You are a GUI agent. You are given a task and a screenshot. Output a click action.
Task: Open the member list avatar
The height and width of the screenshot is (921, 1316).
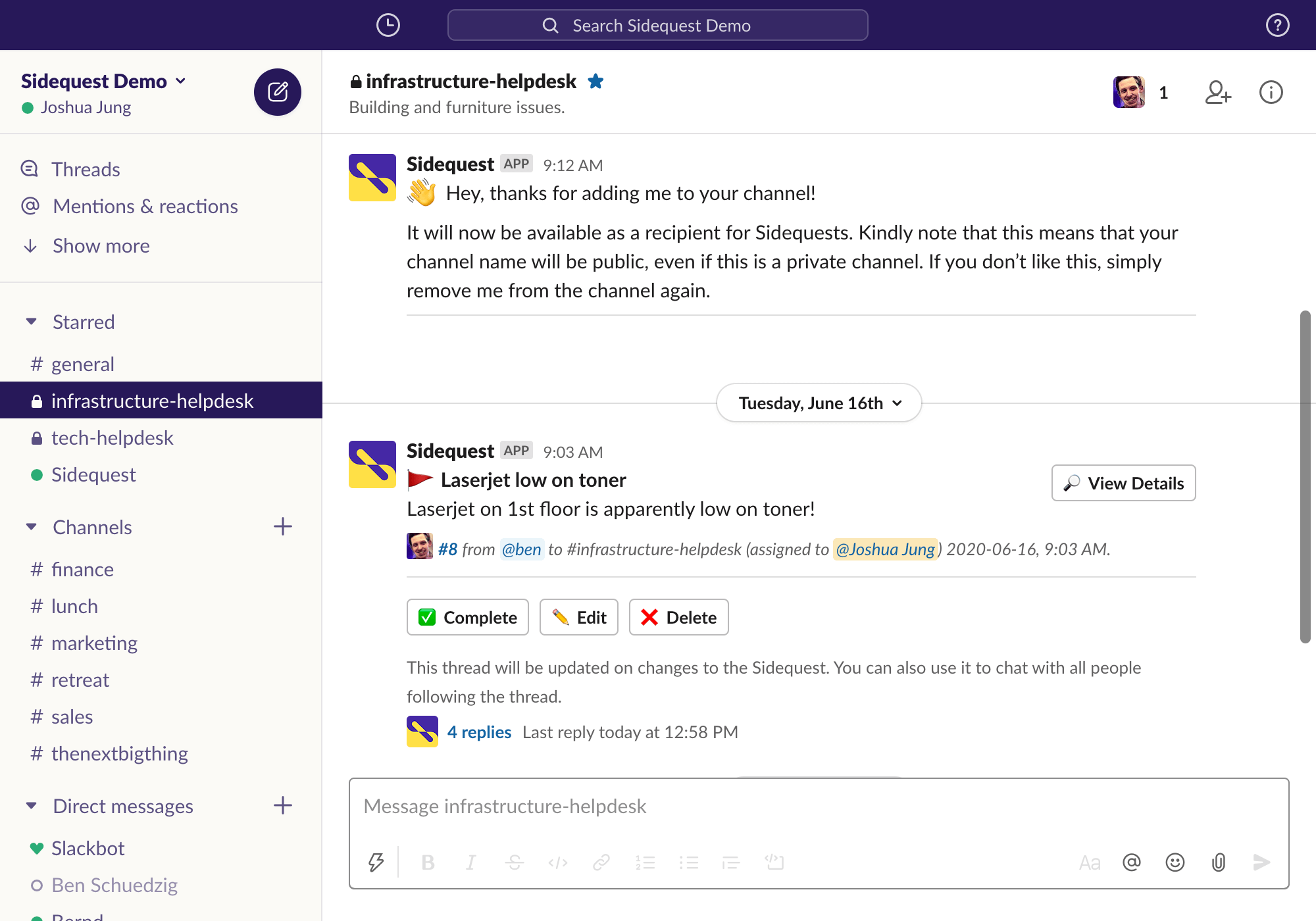coord(1129,92)
